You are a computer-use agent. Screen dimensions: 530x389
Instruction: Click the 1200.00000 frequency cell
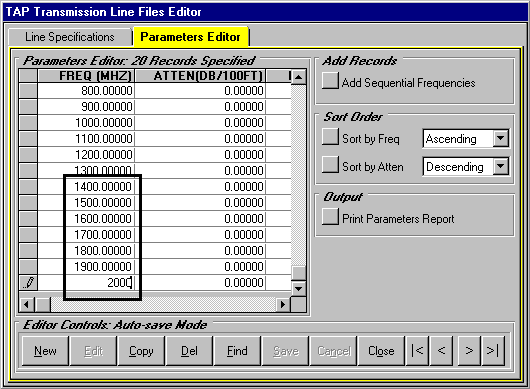pos(86,154)
